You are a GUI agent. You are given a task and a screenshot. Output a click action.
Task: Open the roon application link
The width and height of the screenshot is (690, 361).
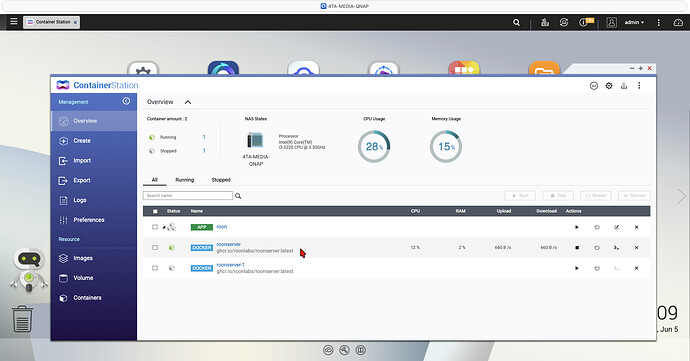(x=222, y=227)
